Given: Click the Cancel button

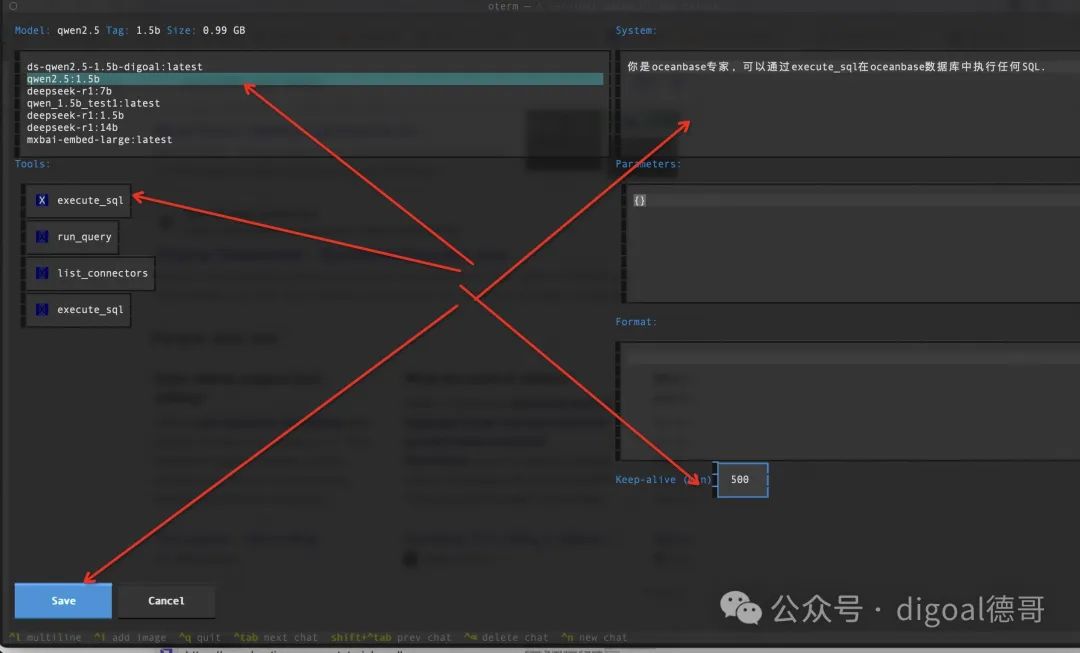Looking at the screenshot, I should (x=166, y=601).
